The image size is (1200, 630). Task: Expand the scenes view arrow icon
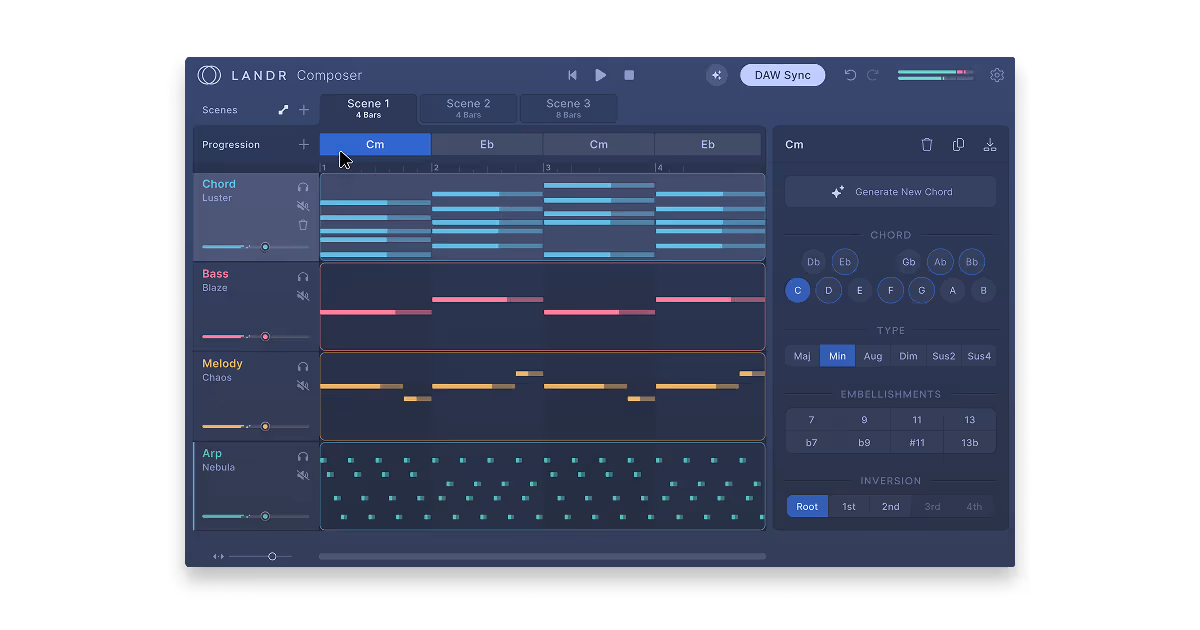pos(283,110)
